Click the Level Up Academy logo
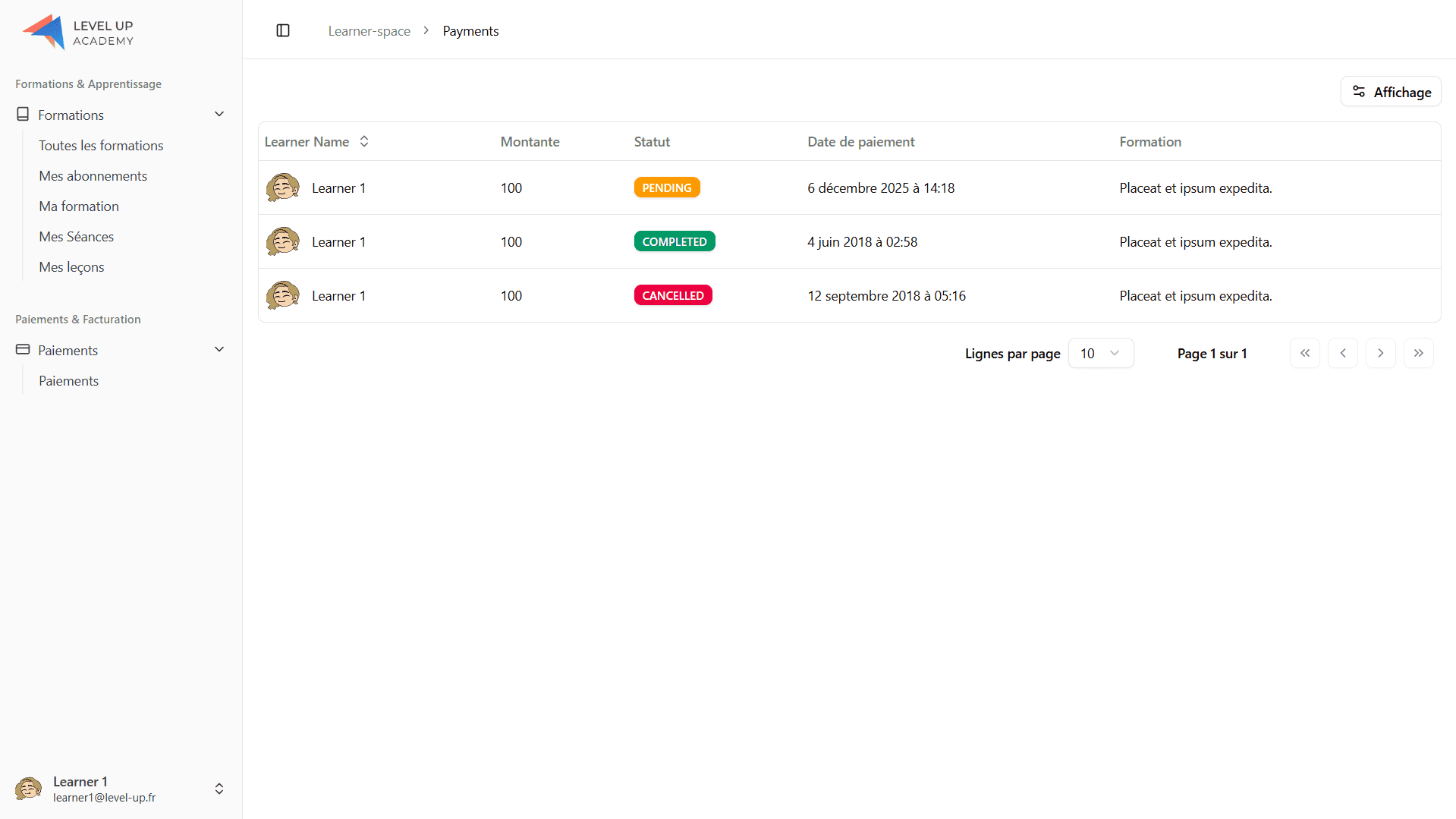Viewport: 1456px width, 819px height. pos(78,33)
